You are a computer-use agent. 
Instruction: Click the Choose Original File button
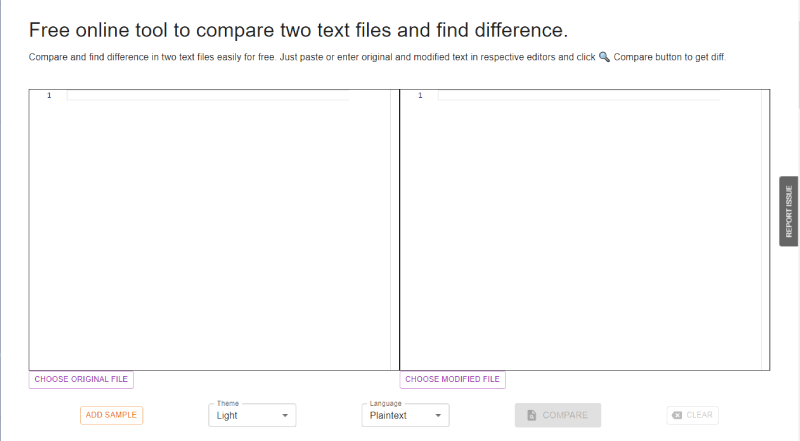(x=81, y=379)
